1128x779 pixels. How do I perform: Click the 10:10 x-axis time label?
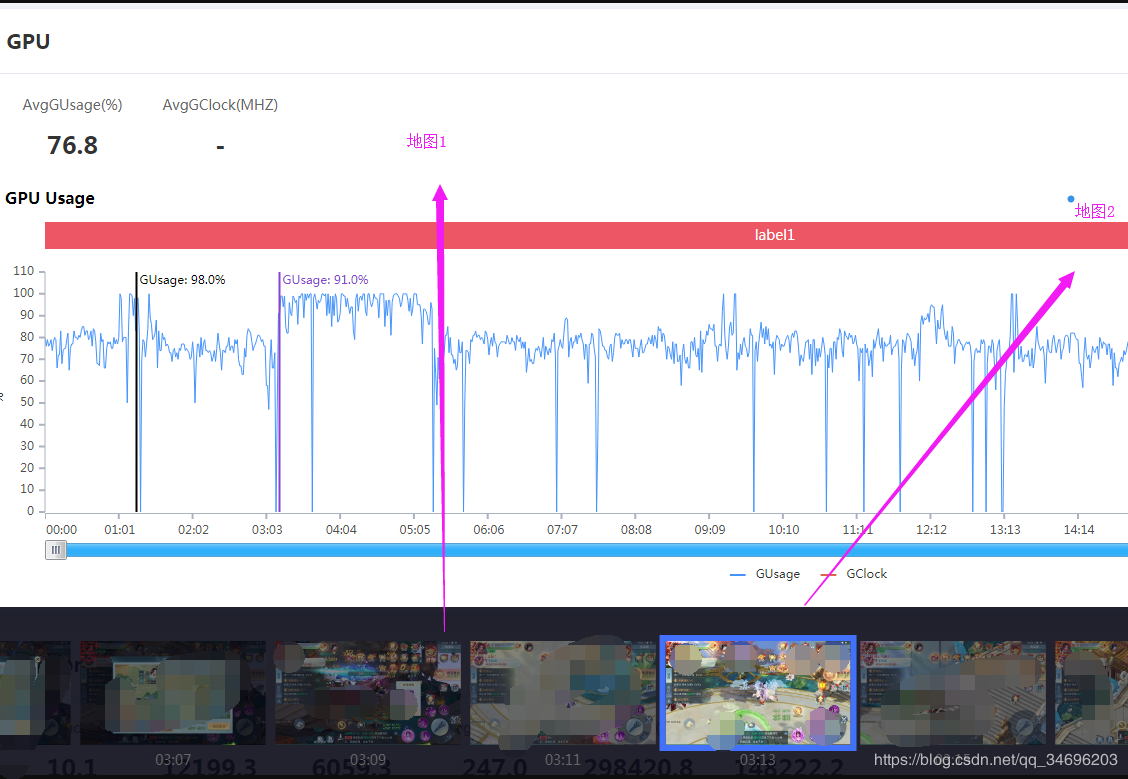[783, 530]
